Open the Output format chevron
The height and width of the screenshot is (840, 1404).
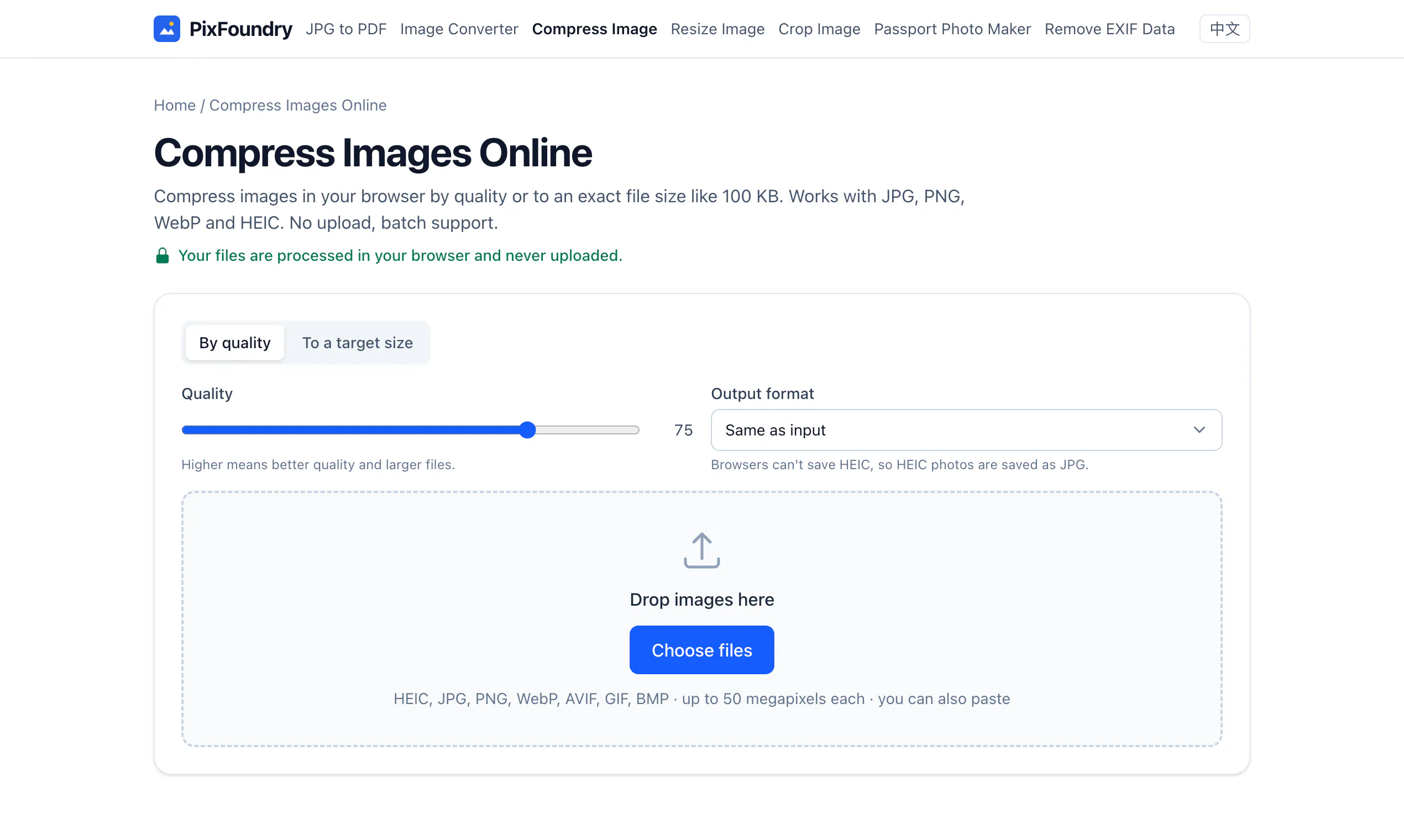(1198, 429)
